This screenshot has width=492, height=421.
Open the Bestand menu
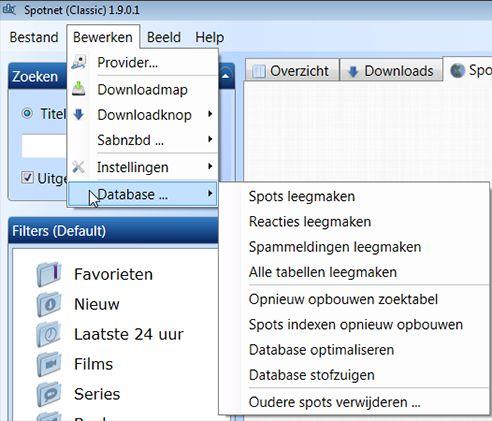coord(34,37)
